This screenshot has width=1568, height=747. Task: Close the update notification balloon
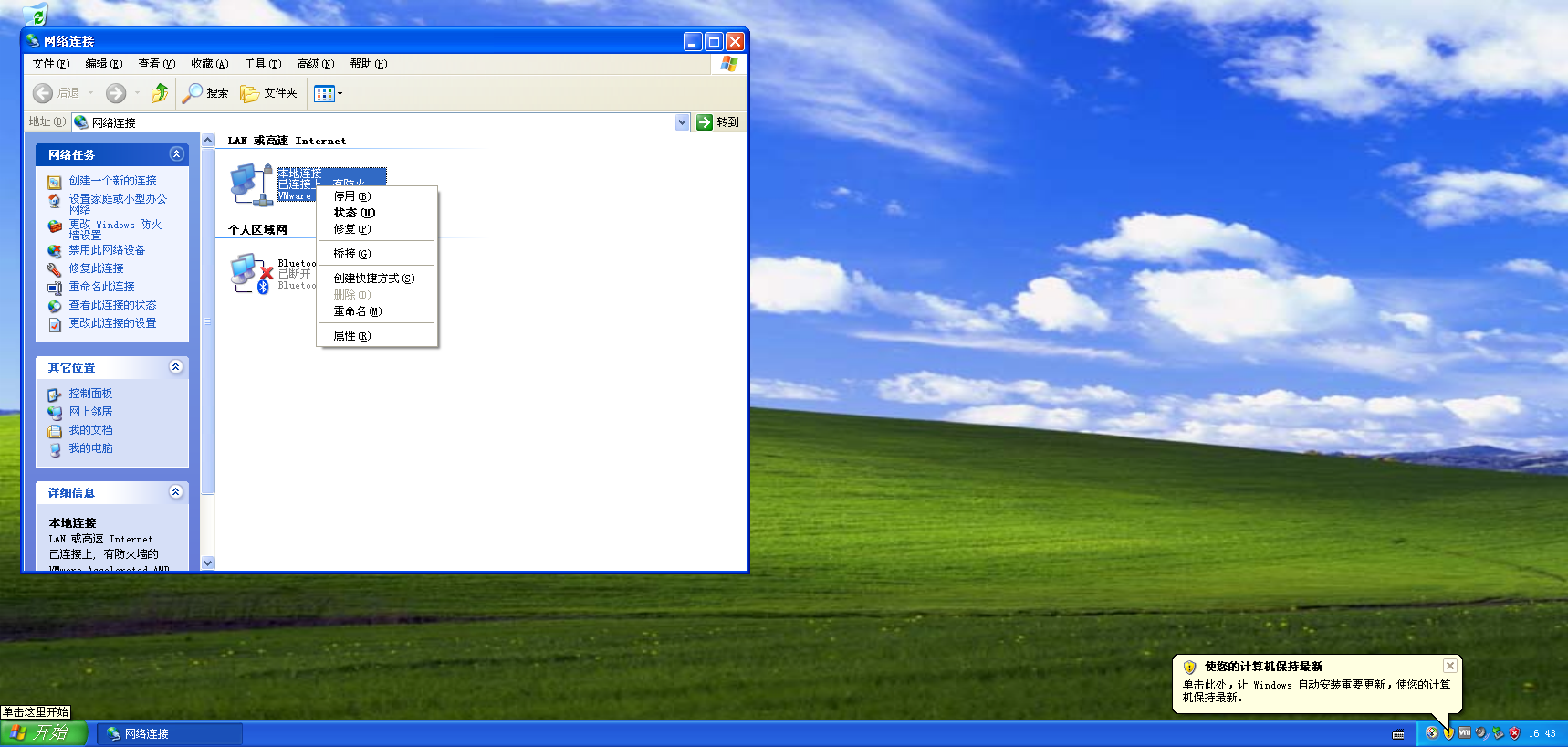(x=1449, y=667)
